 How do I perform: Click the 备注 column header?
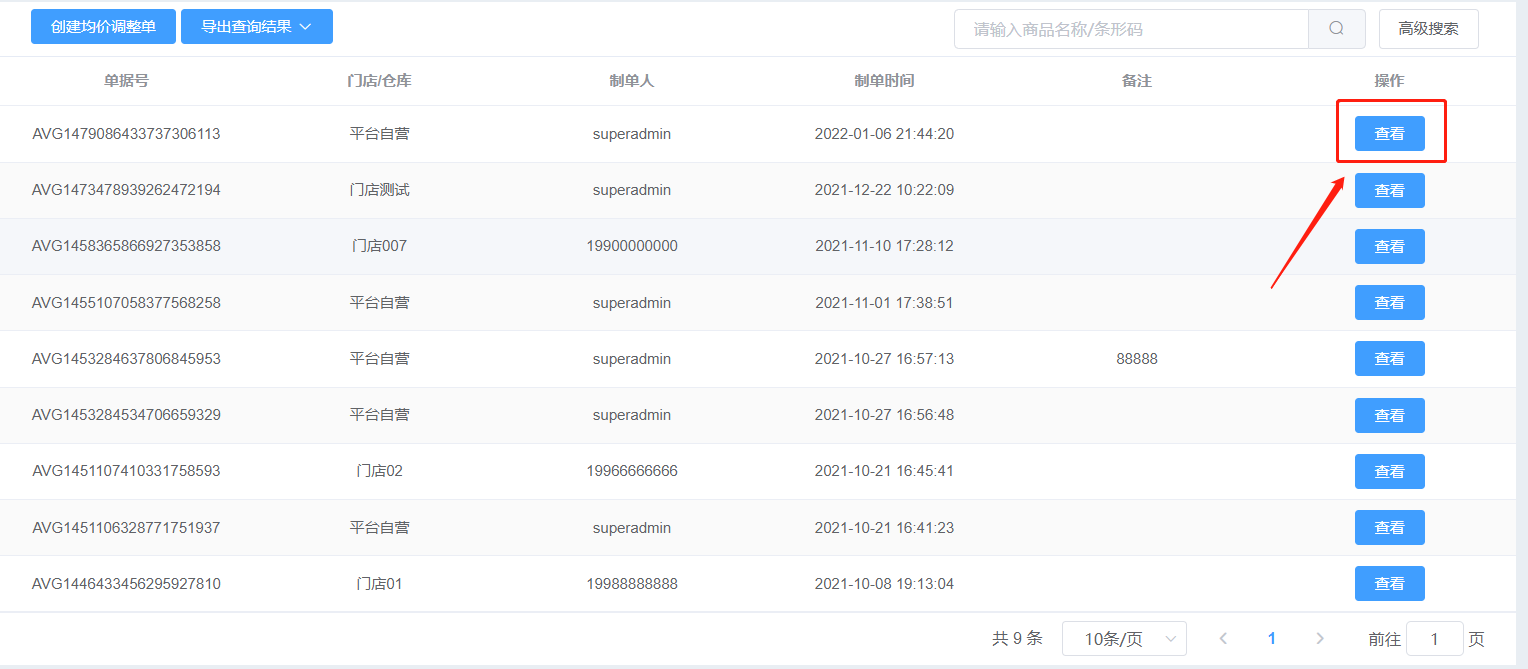coord(1137,81)
